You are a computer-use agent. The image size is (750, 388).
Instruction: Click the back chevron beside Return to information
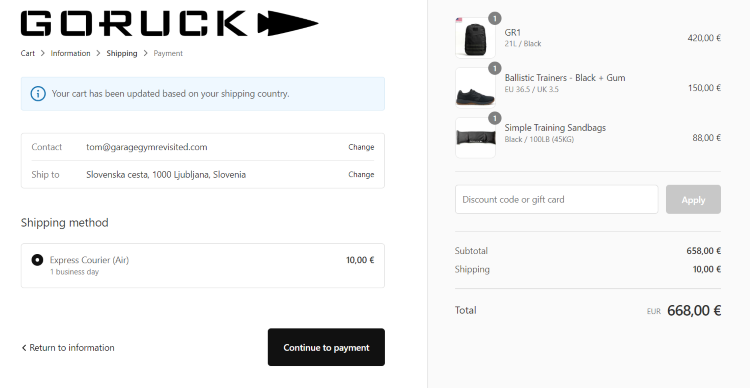pos(24,348)
